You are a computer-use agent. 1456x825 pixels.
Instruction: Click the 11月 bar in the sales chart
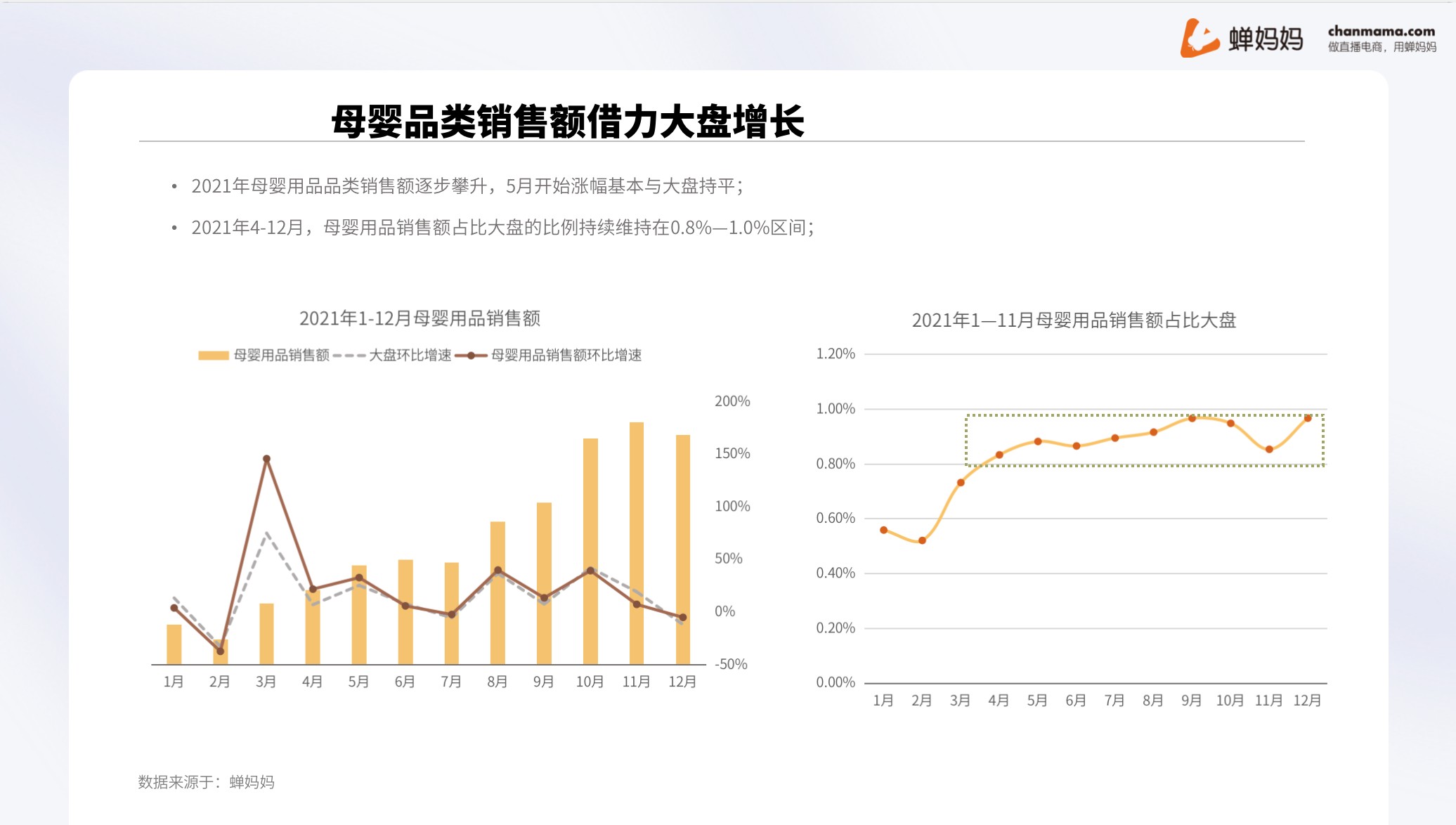tap(637, 543)
